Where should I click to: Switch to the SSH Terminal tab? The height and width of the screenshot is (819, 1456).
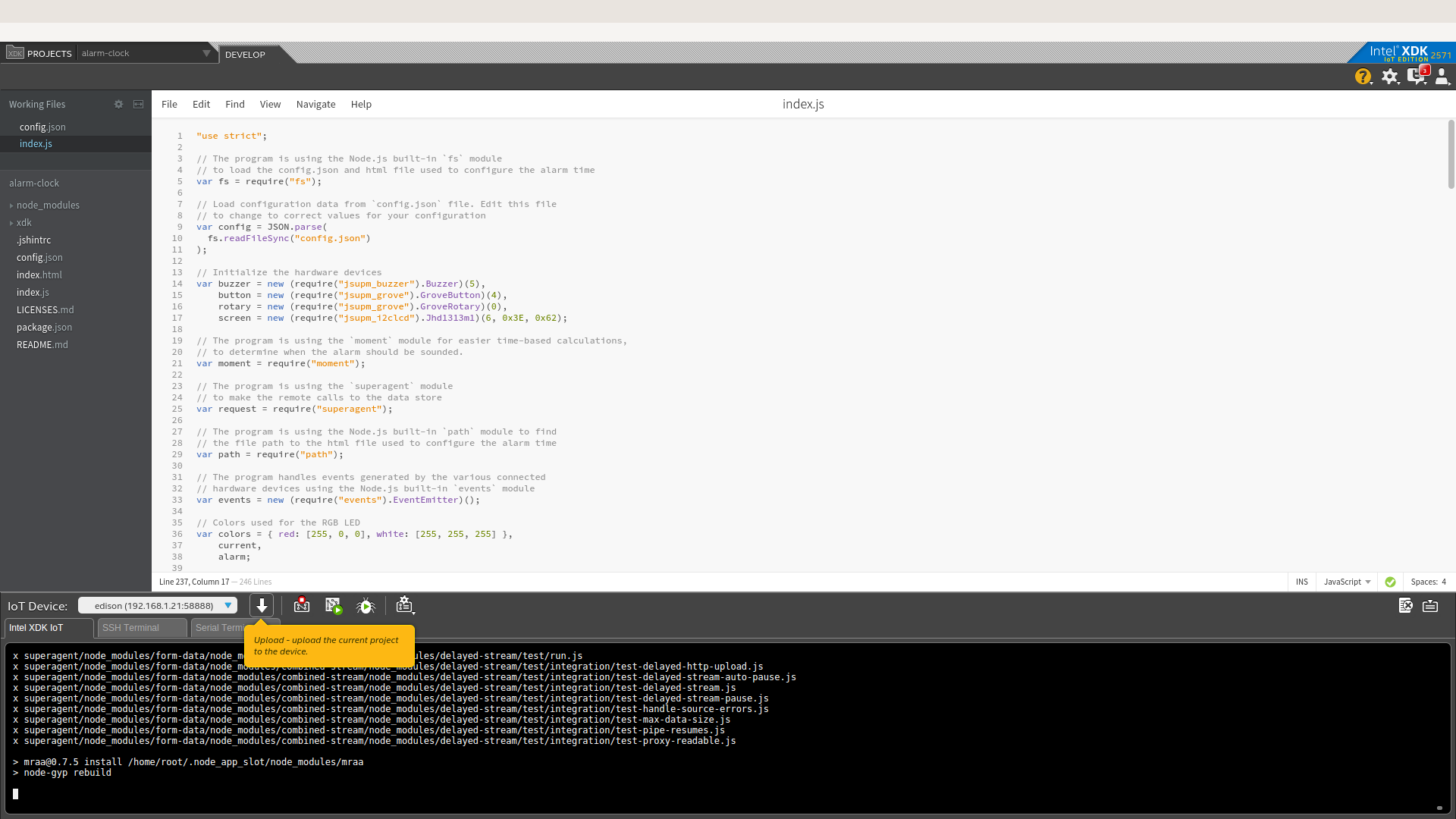pyautogui.click(x=142, y=628)
